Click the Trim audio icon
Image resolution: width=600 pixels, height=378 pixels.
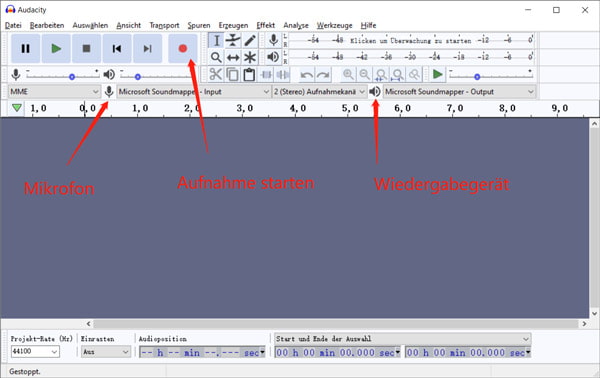pos(266,74)
